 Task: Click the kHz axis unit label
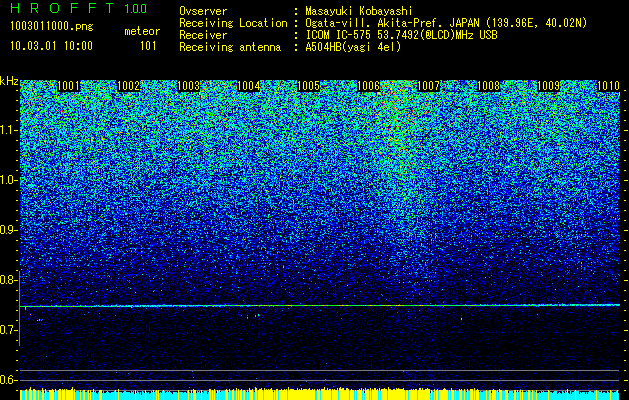pos(9,81)
